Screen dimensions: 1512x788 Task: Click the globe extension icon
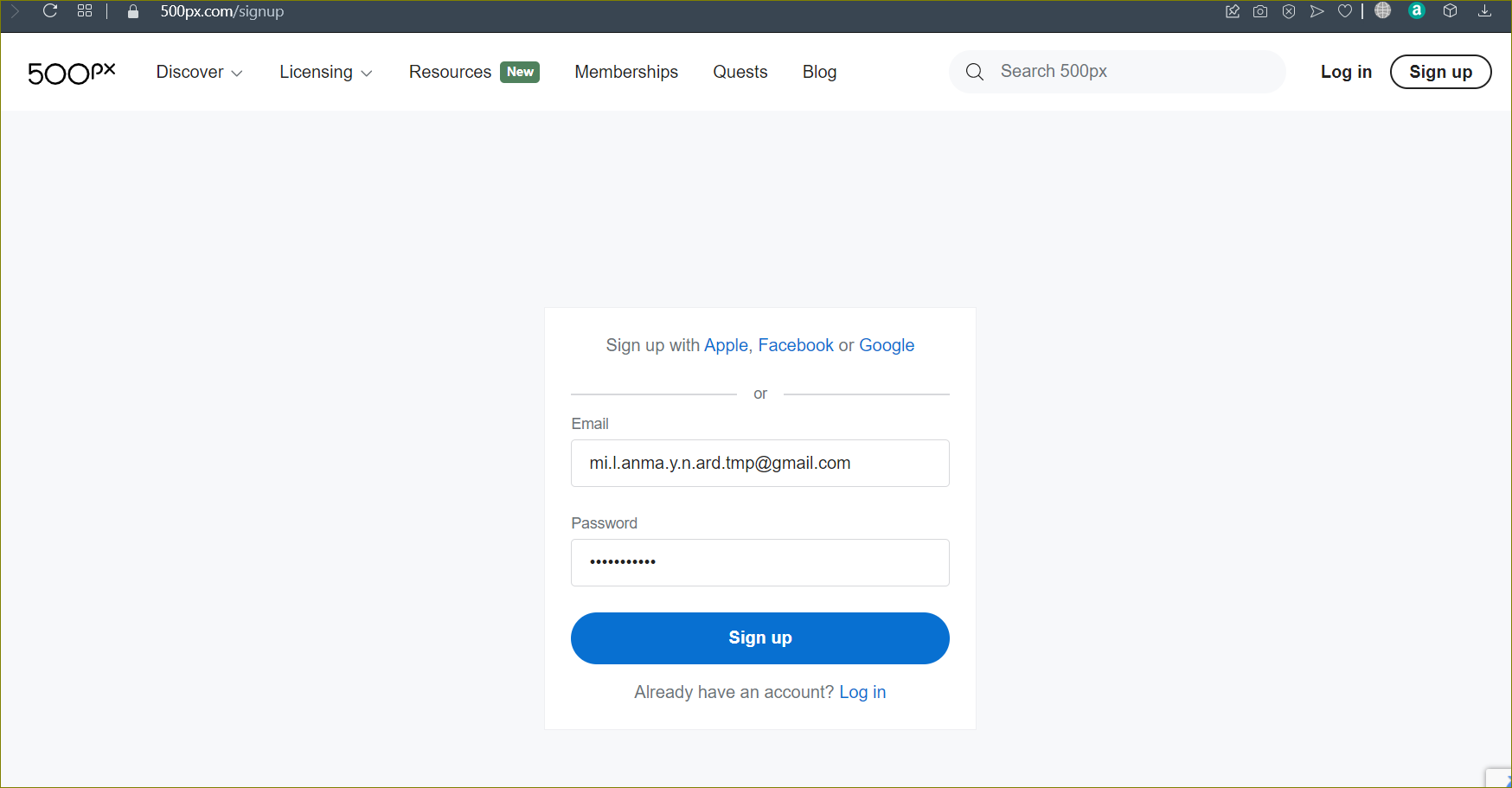coord(1383,10)
